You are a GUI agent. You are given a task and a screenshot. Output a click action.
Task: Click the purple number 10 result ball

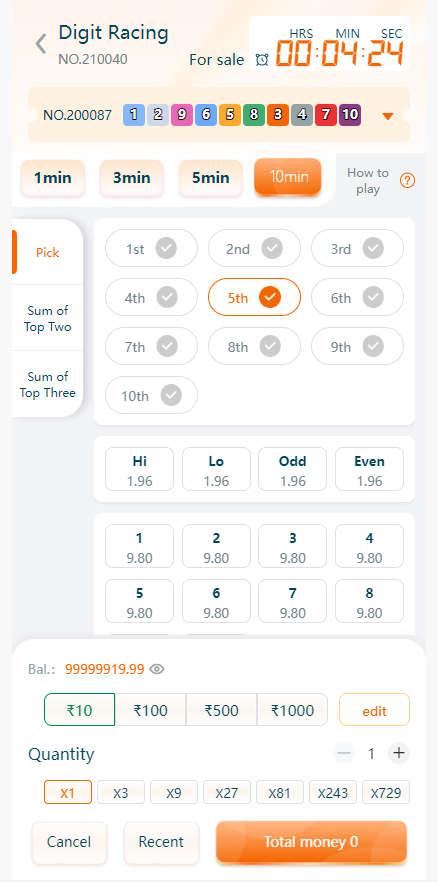[x=350, y=115]
